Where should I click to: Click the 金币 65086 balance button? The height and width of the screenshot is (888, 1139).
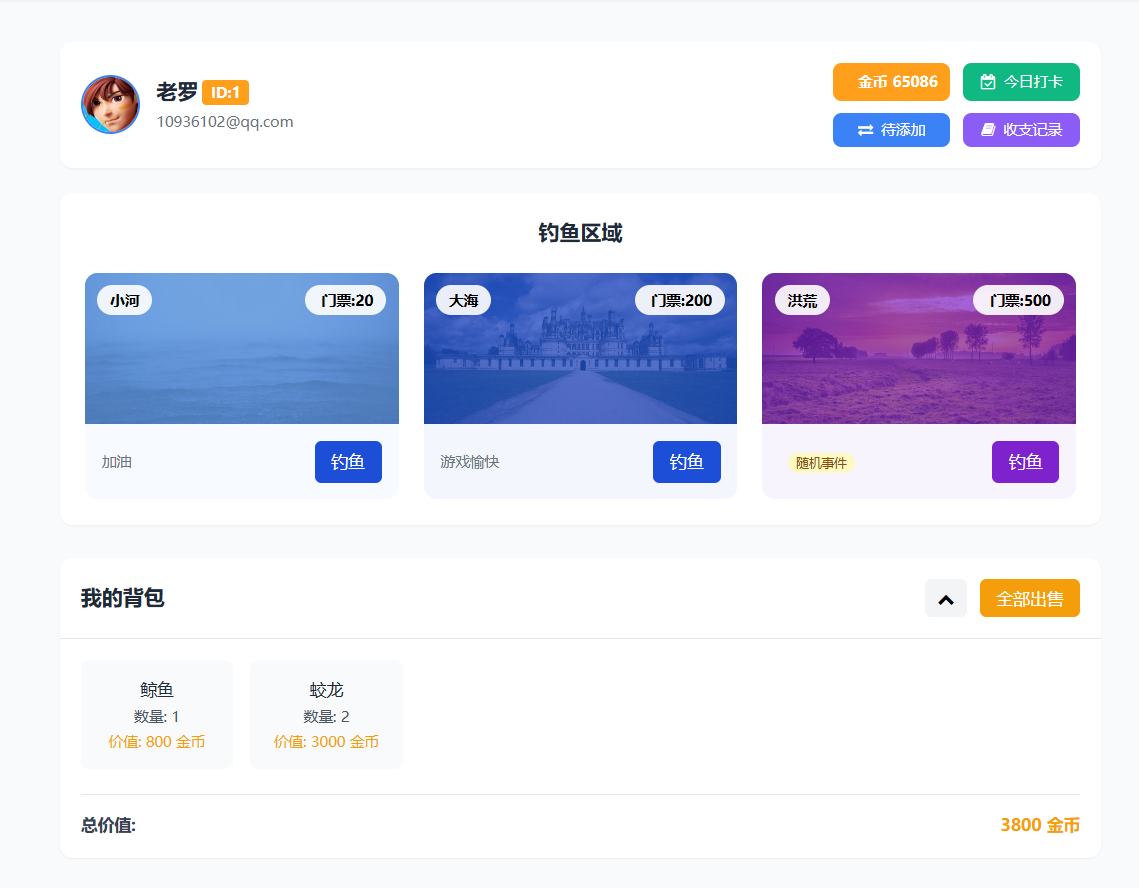click(x=890, y=82)
